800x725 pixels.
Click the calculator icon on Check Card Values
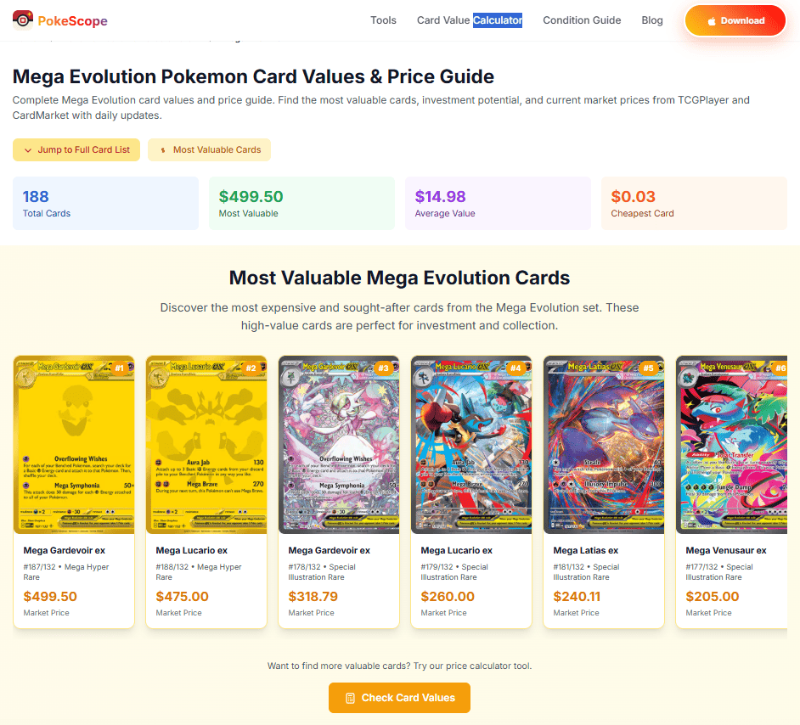[350, 698]
